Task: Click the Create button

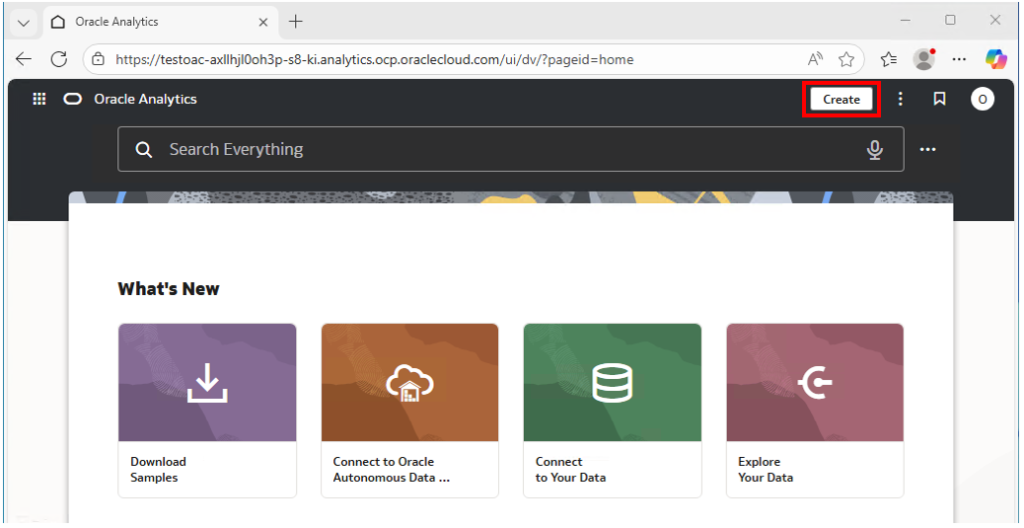Action: (841, 99)
